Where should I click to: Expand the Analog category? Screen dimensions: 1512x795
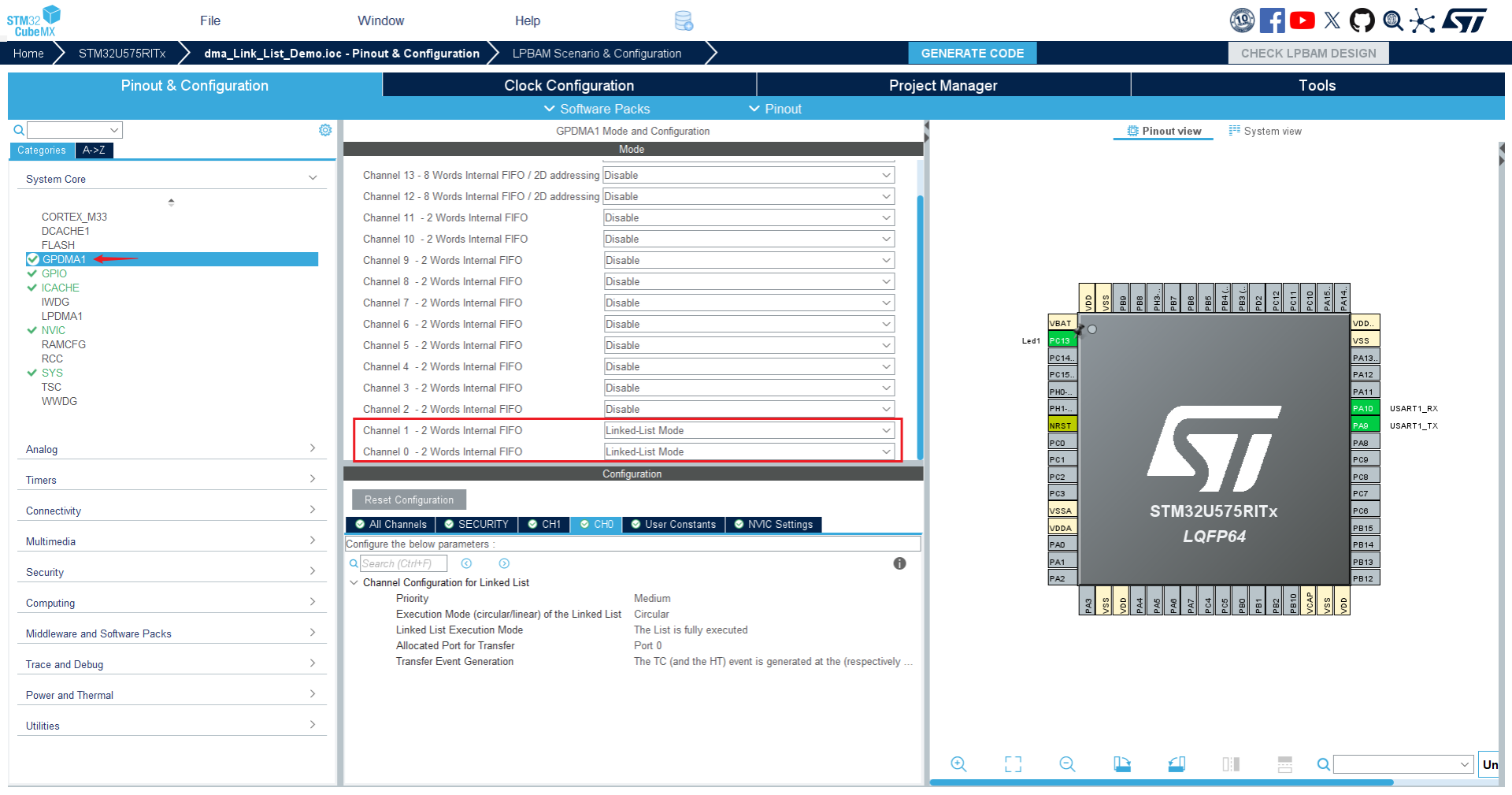point(172,449)
